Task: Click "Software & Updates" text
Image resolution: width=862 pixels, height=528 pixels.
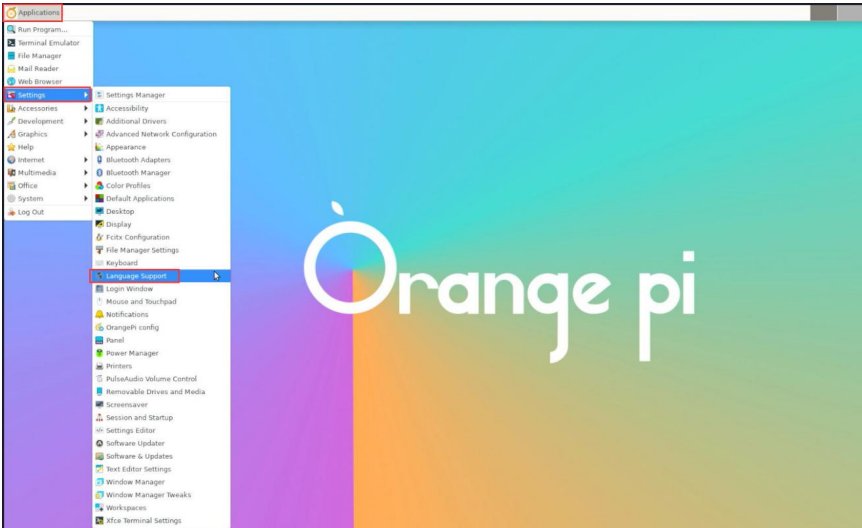Action: click(x=139, y=456)
